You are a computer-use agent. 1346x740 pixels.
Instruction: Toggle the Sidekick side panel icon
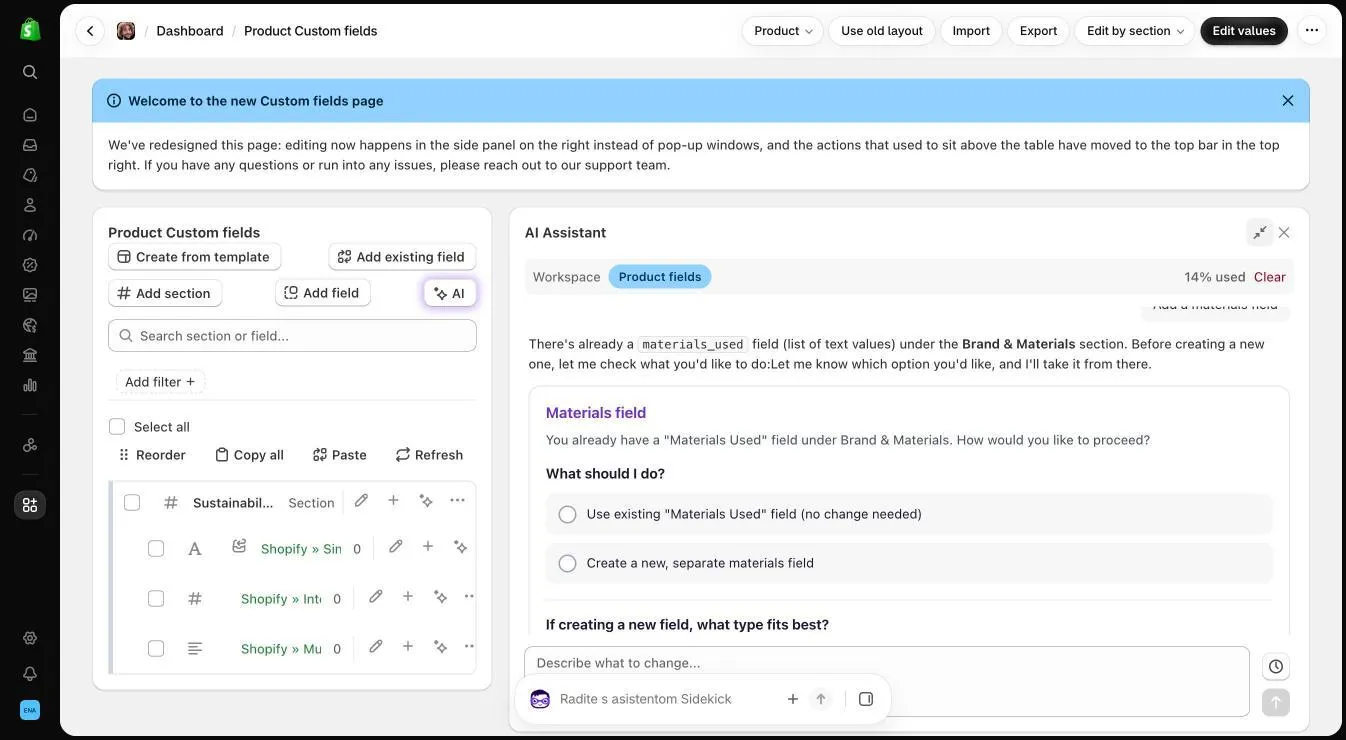click(866, 699)
